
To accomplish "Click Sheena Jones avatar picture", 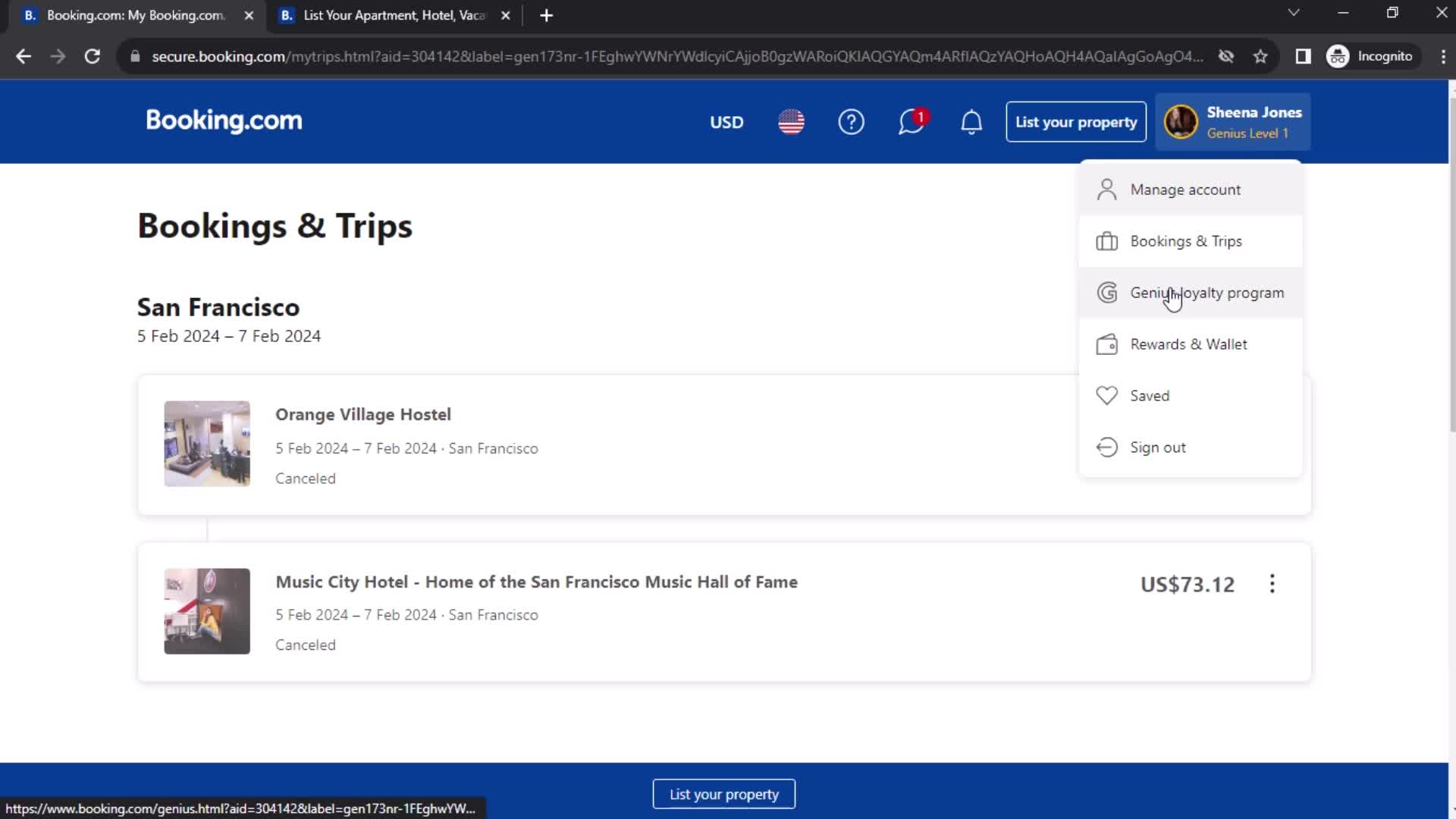I will pos(1181,122).
